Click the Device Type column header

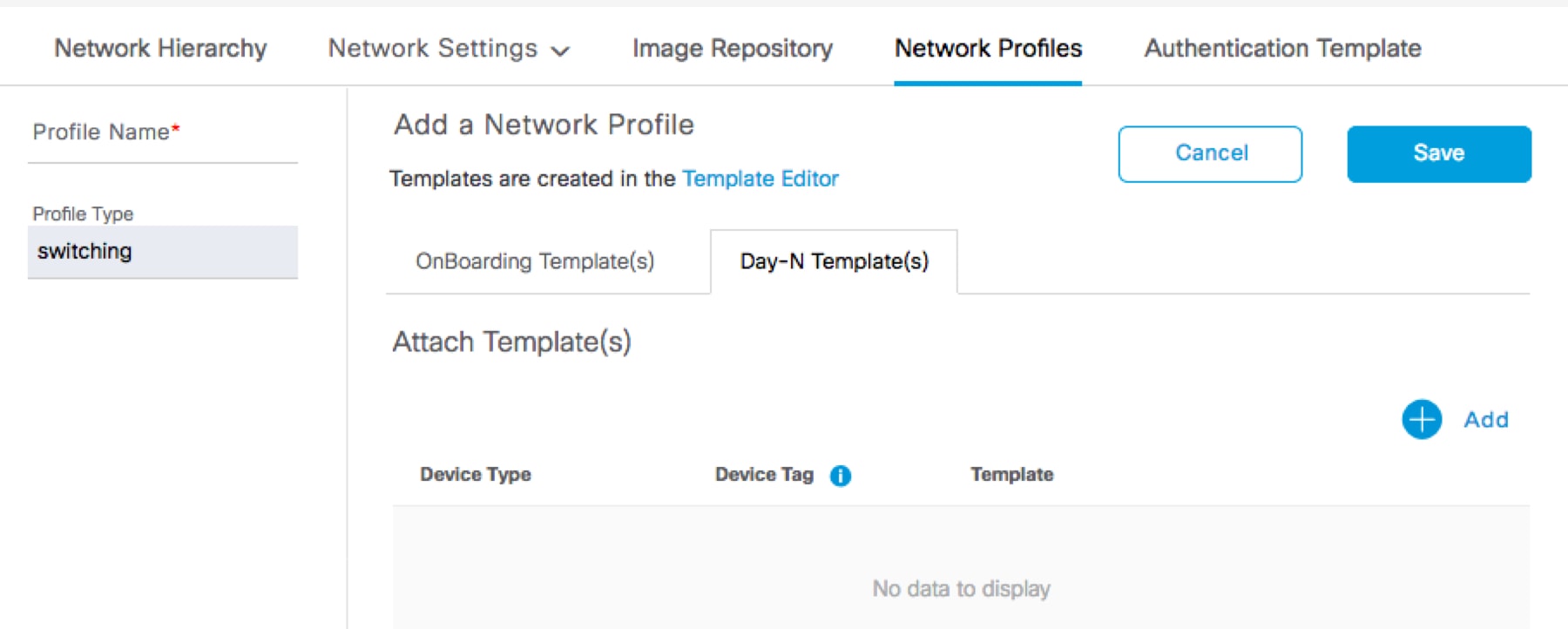click(x=476, y=475)
